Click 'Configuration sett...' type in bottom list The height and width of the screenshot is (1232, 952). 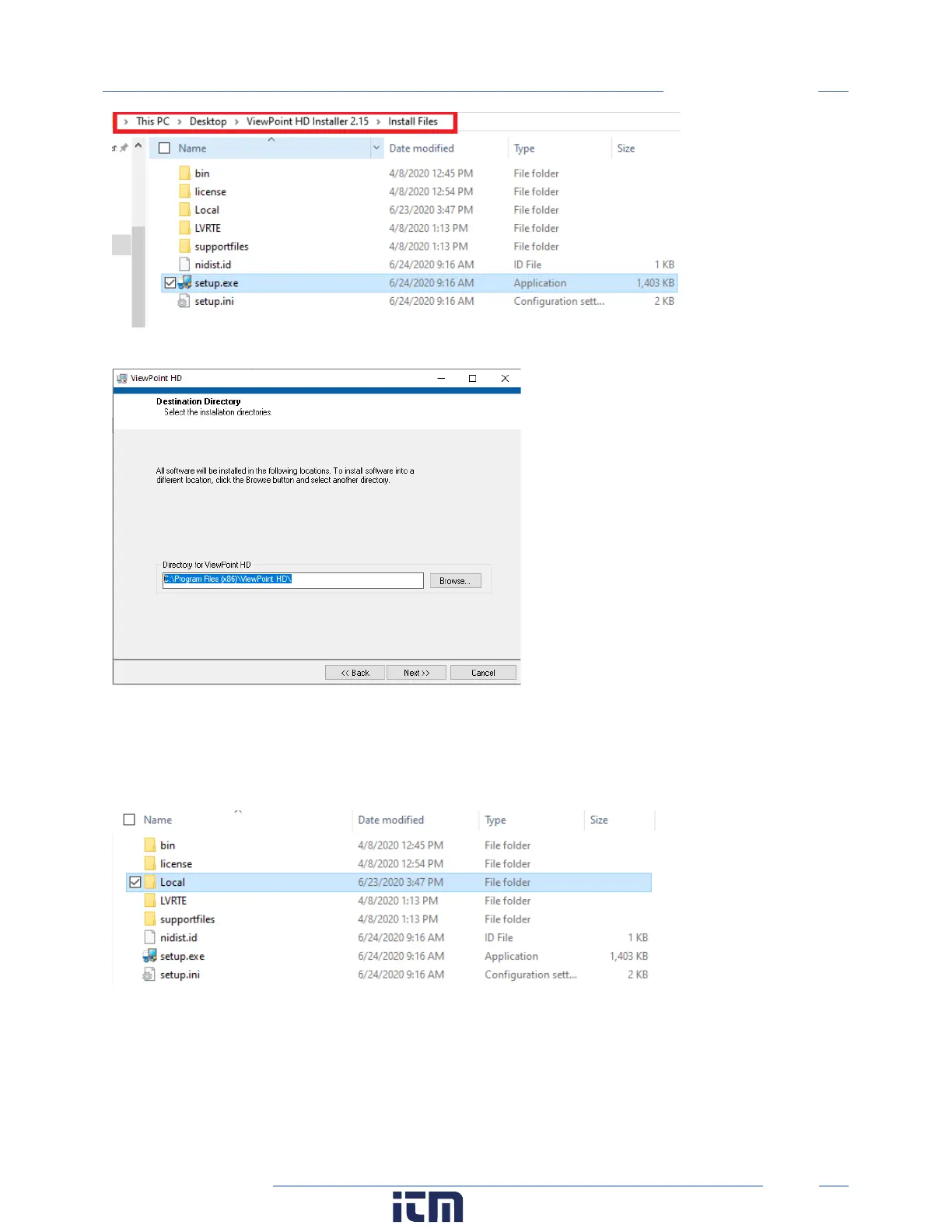[530, 975]
